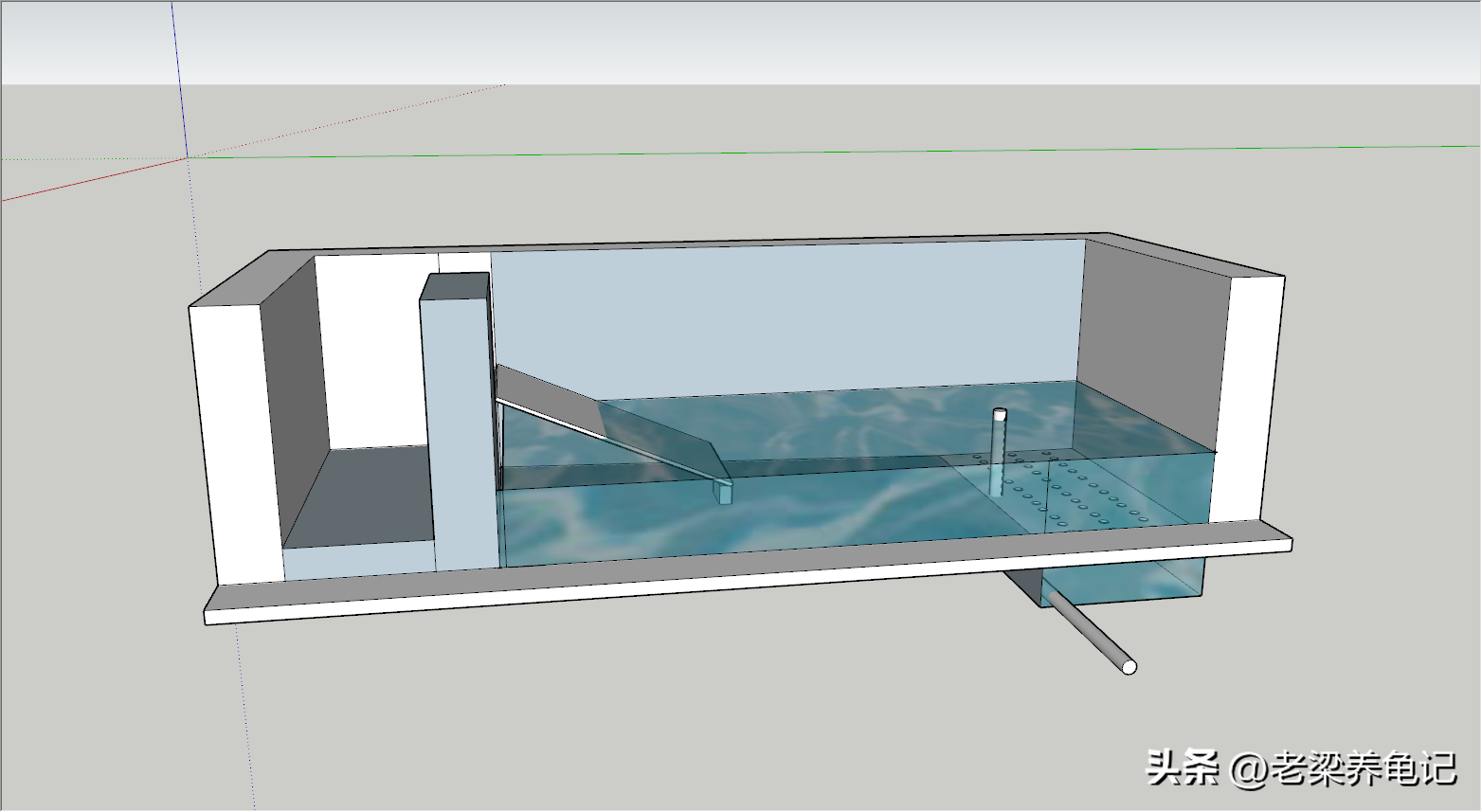Click the tall partition pillar beside the ramp
This screenshot has width=1482, height=812.
pos(460,421)
